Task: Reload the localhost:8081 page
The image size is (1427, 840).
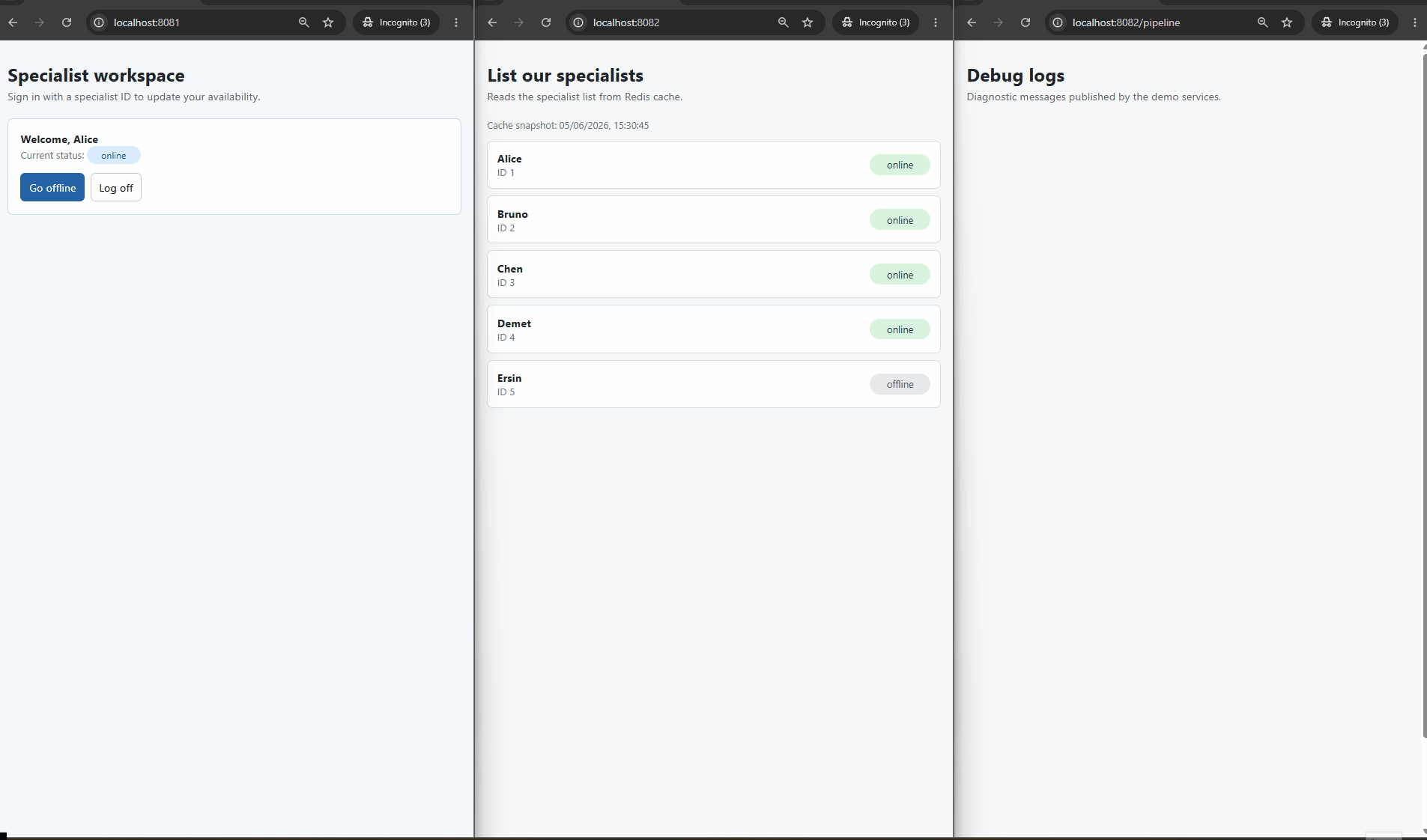Action: (x=67, y=22)
